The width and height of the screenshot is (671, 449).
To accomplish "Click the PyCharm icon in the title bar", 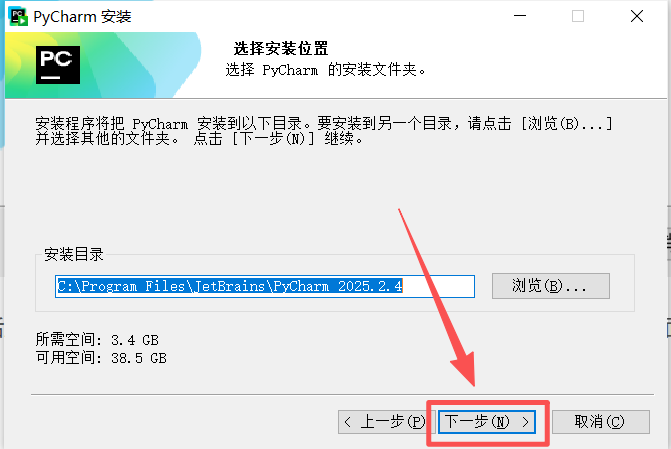I will [18, 16].
